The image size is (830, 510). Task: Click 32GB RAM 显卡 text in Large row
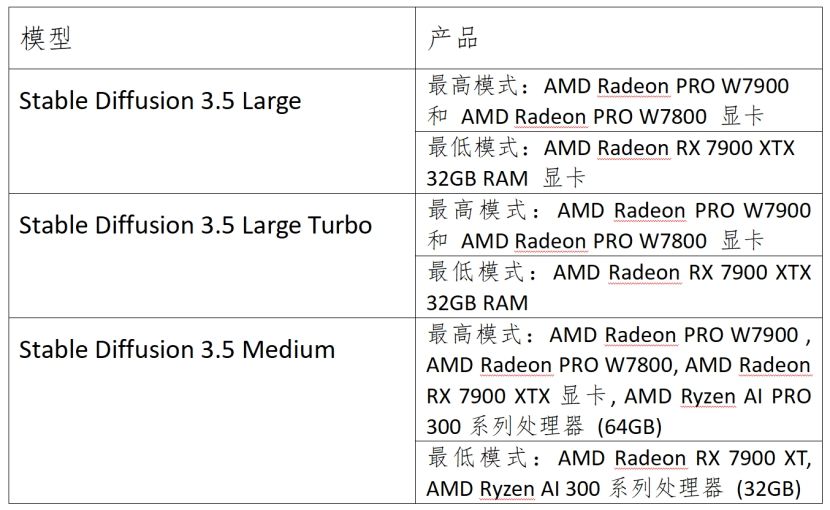click(x=506, y=178)
